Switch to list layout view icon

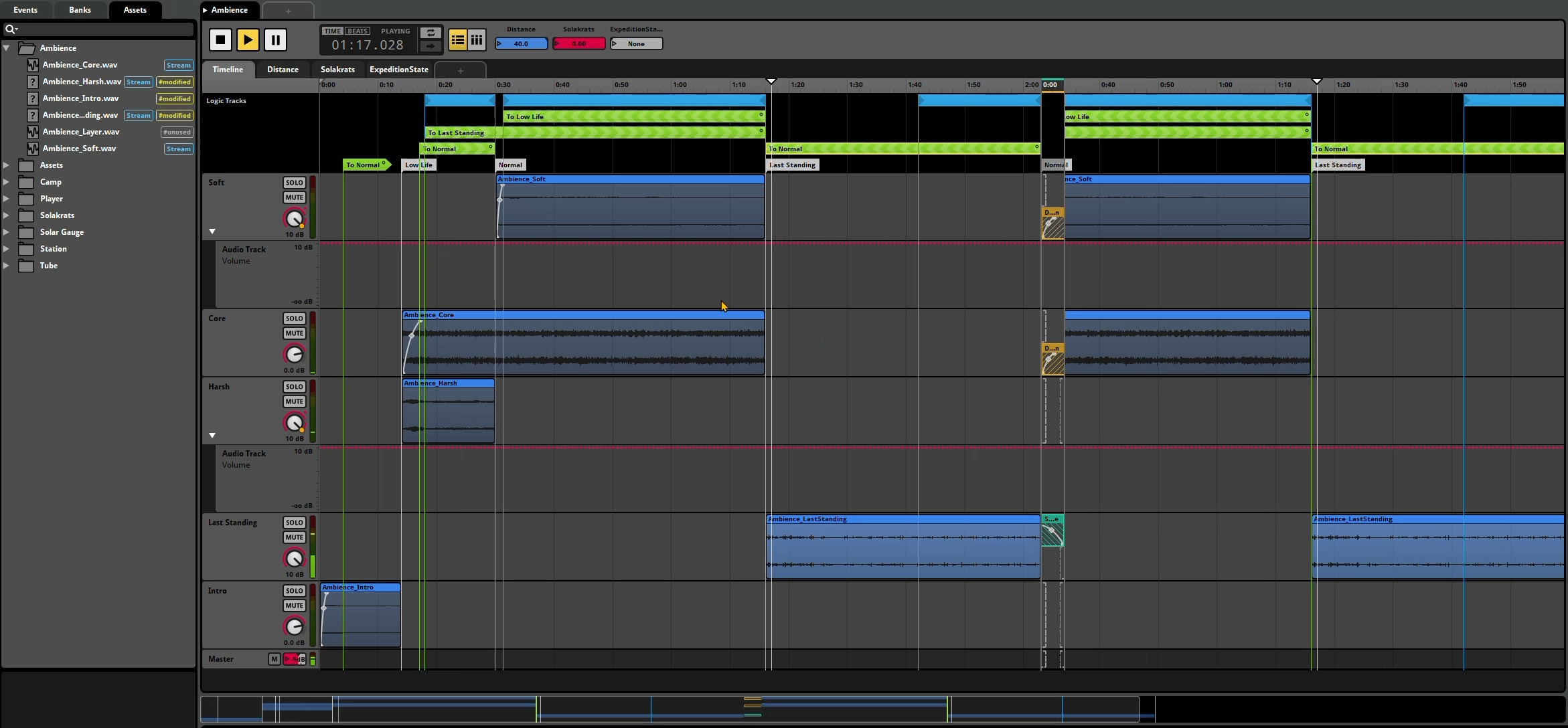[x=457, y=40]
